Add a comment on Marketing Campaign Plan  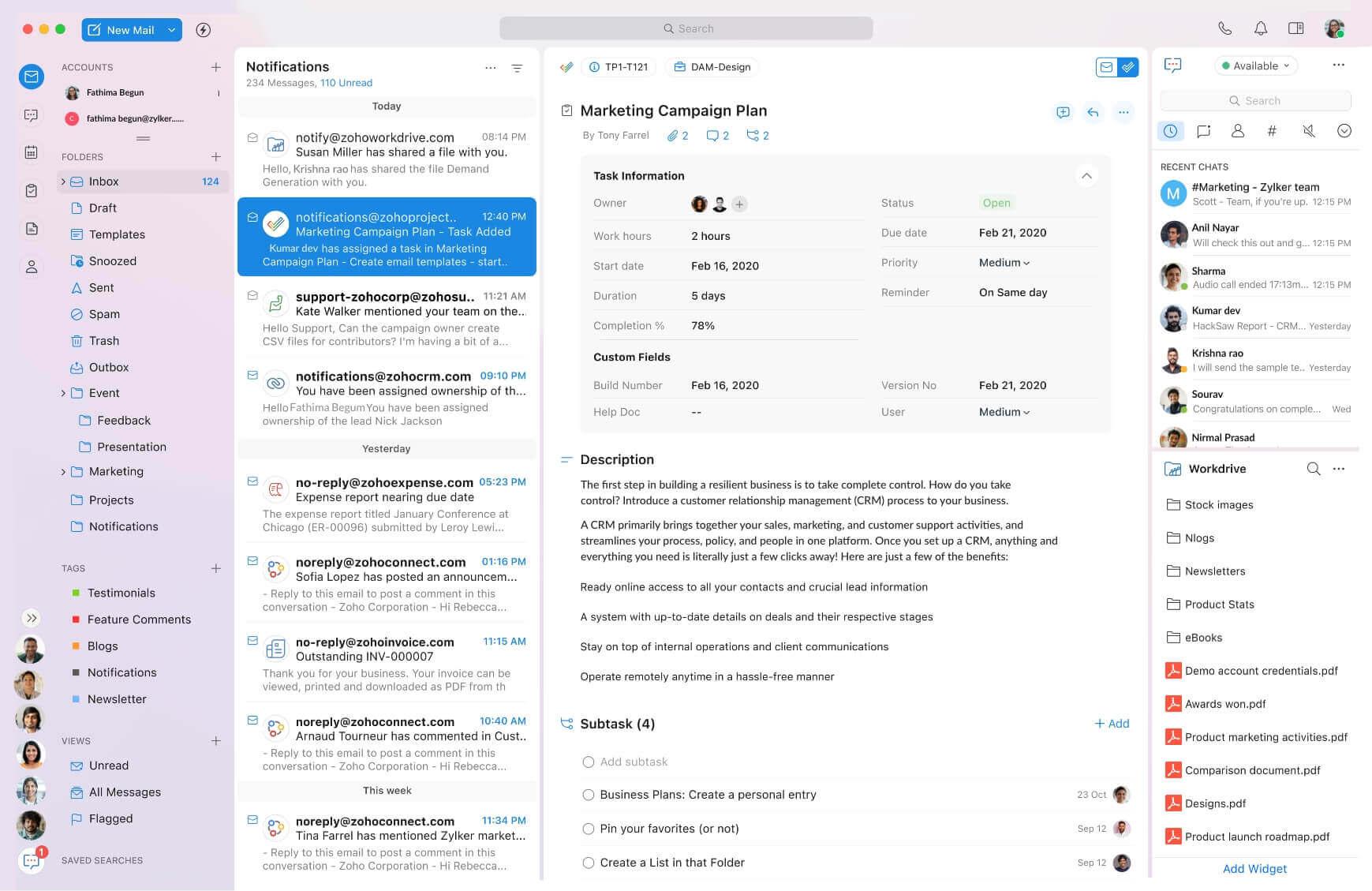pos(1063,112)
